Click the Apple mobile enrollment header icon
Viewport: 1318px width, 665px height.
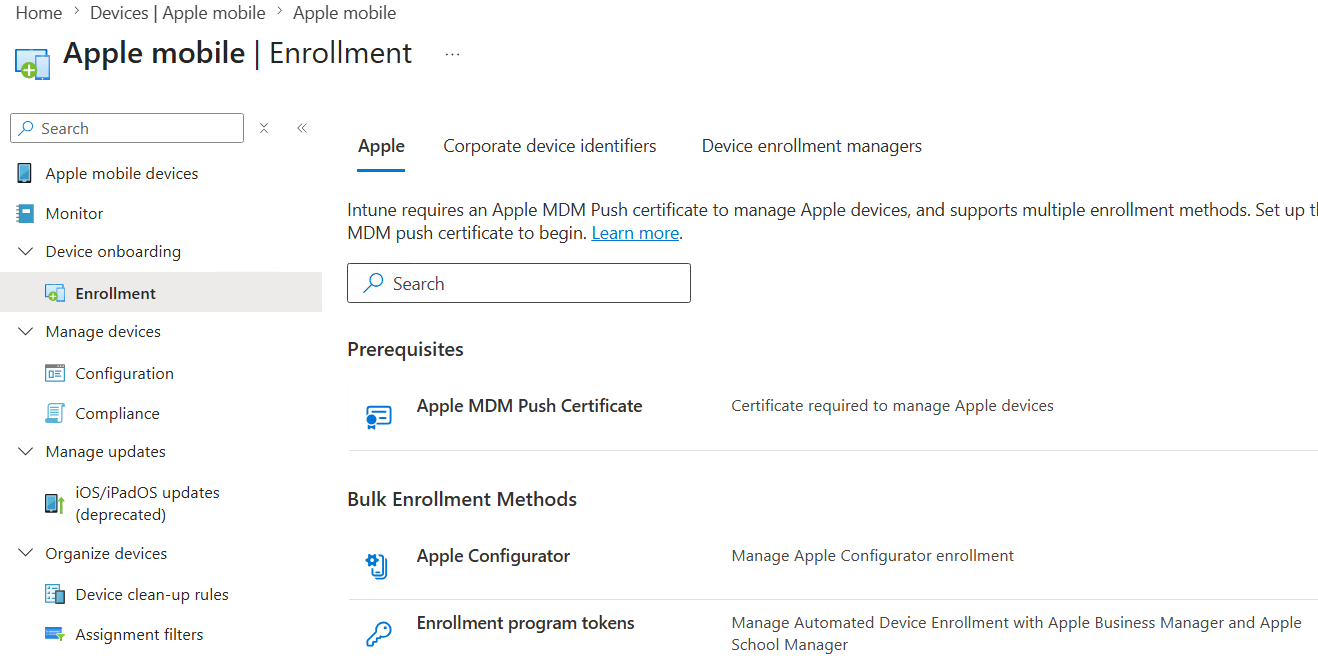(32, 62)
